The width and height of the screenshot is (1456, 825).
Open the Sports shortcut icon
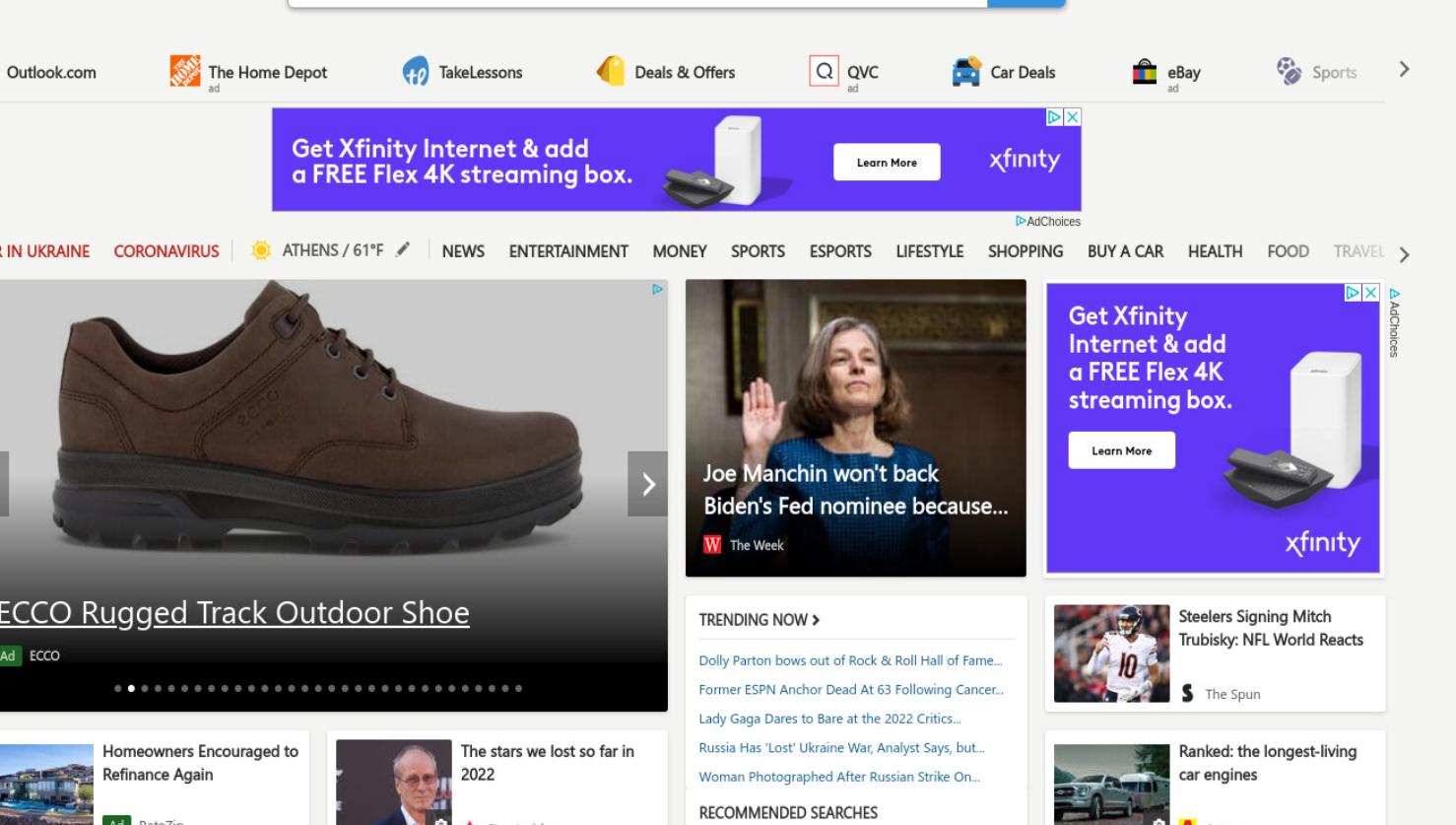(1289, 71)
